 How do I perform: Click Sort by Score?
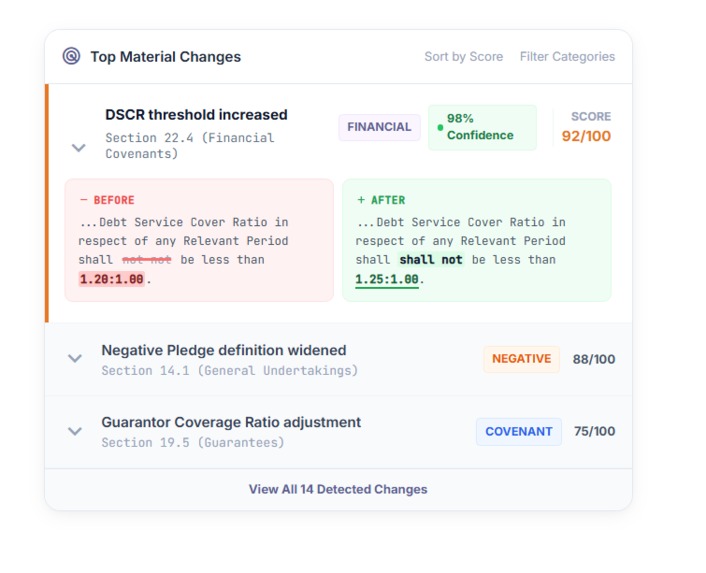[x=463, y=57]
